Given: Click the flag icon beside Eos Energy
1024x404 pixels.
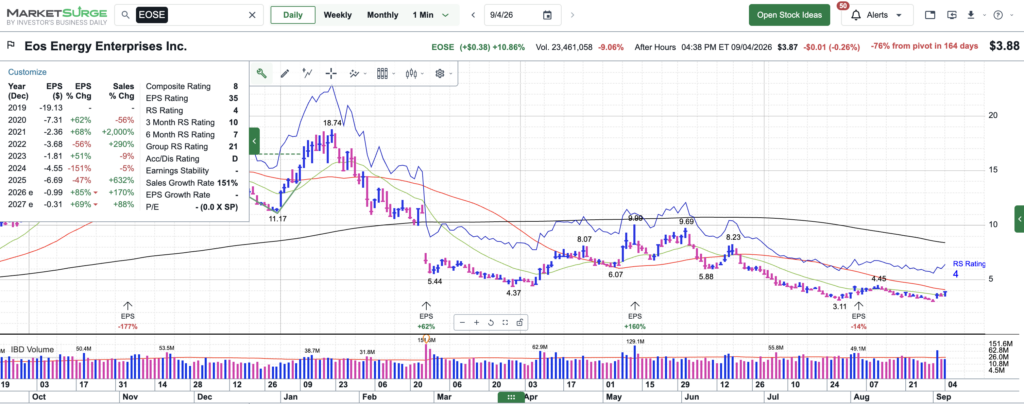Looking at the screenshot, I should click(11, 46).
